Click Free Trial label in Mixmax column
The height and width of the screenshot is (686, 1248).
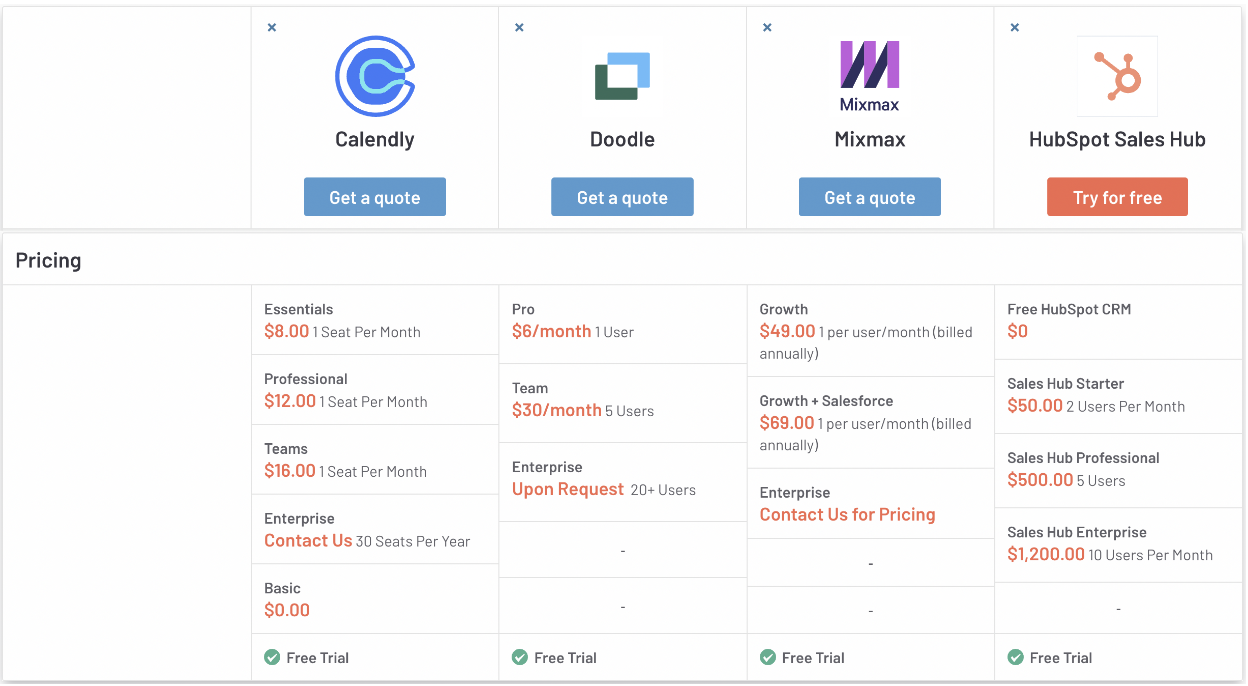click(x=813, y=657)
